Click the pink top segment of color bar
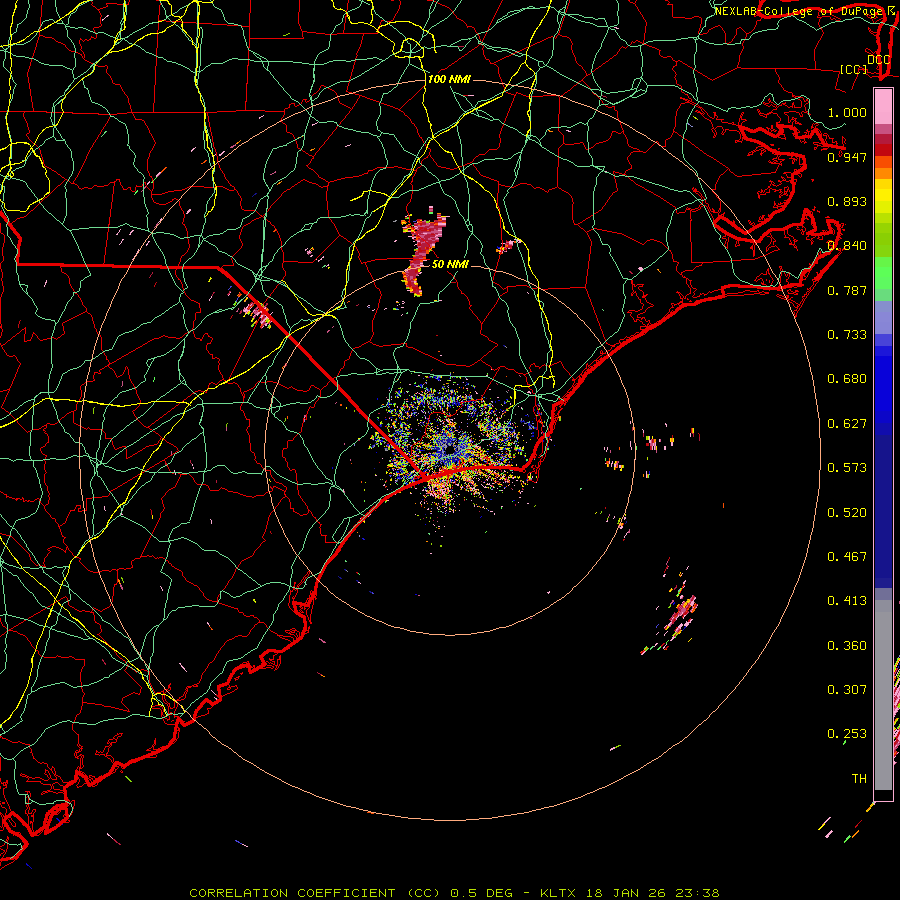900x900 pixels. [x=883, y=107]
